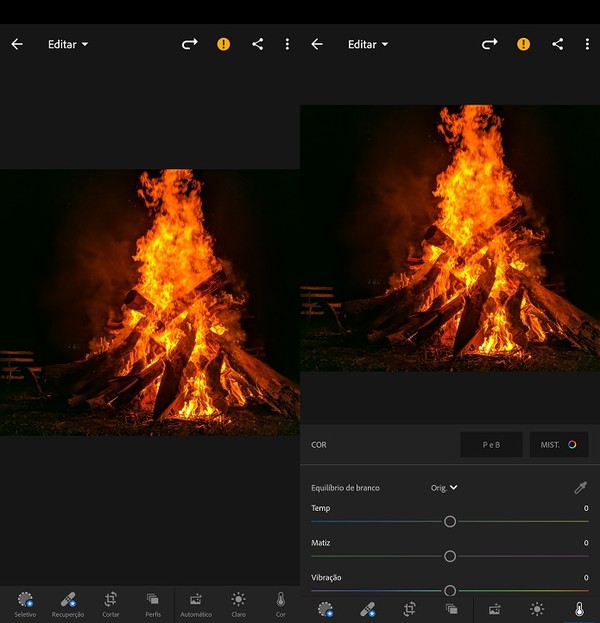Pick white balance eyedropper tool
Viewport: 600px width, 623px height.
[x=581, y=488]
